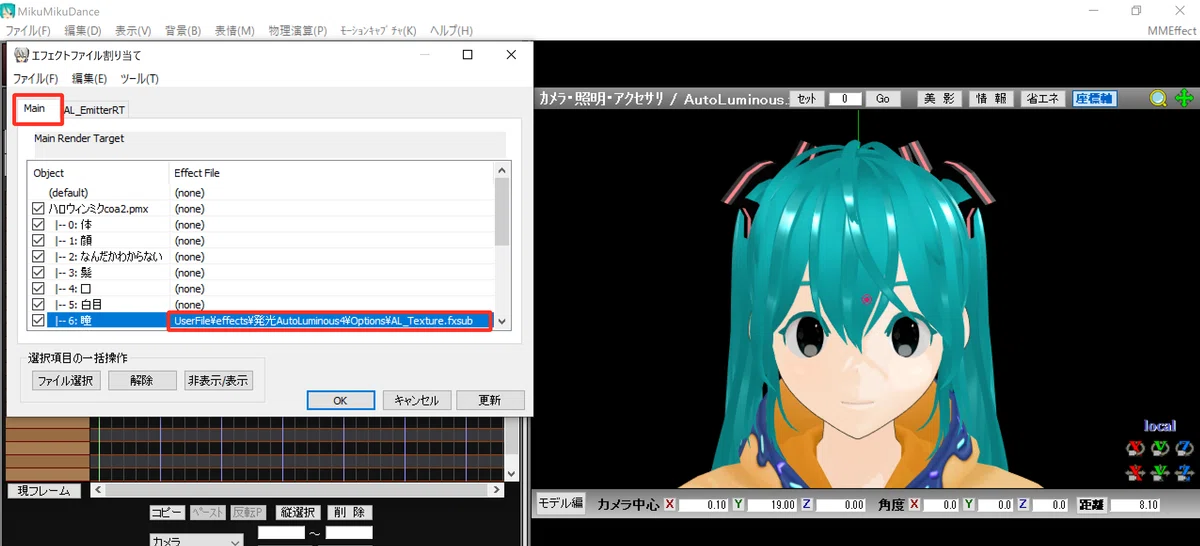Click the camera center X value field
This screenshot has width=1200, height=546.
coord(703,505)
